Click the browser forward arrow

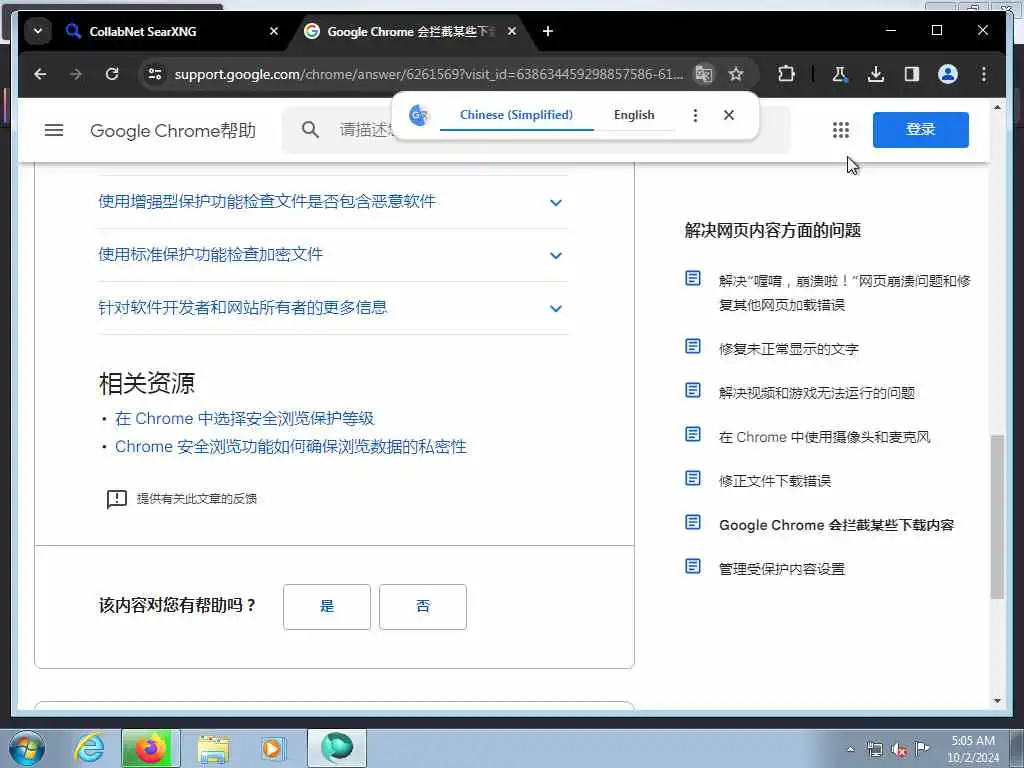(76, 74)
